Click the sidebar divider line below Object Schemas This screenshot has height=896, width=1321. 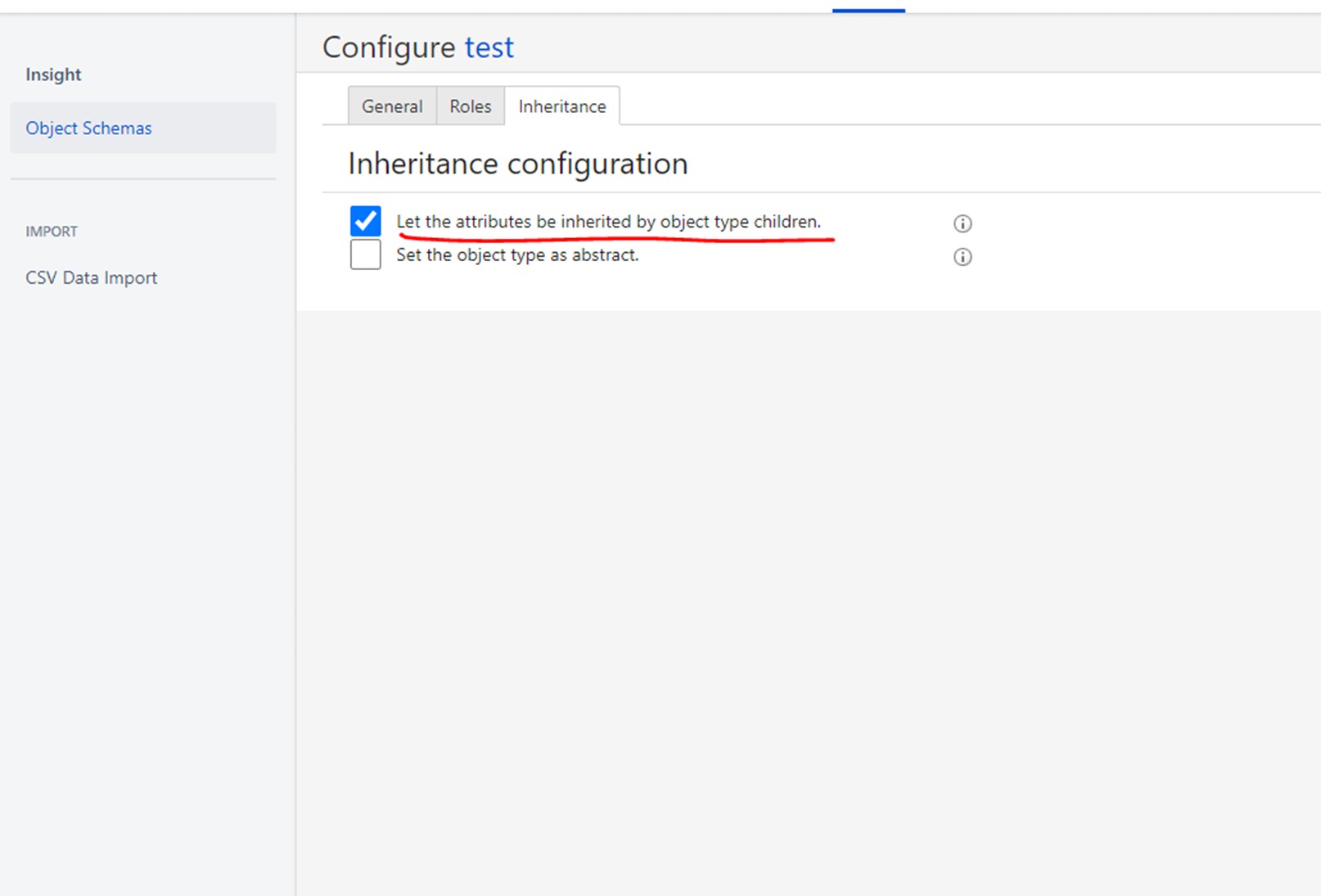pyautogui.click(x=142, y=178)
